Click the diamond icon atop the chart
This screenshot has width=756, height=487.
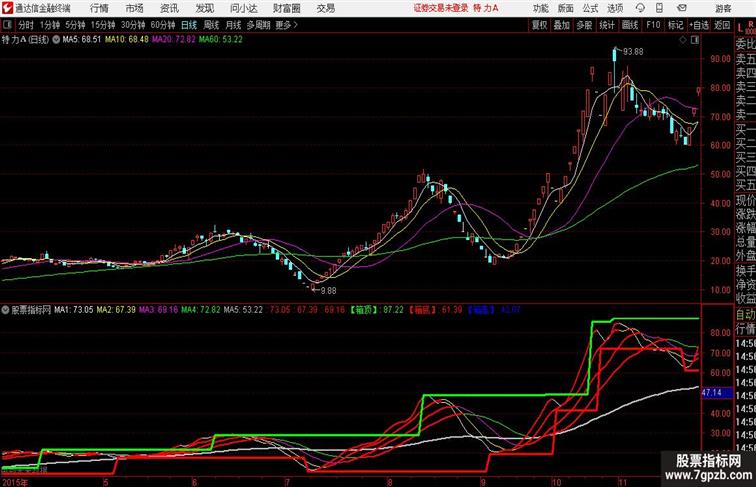(x=683, y=40)
